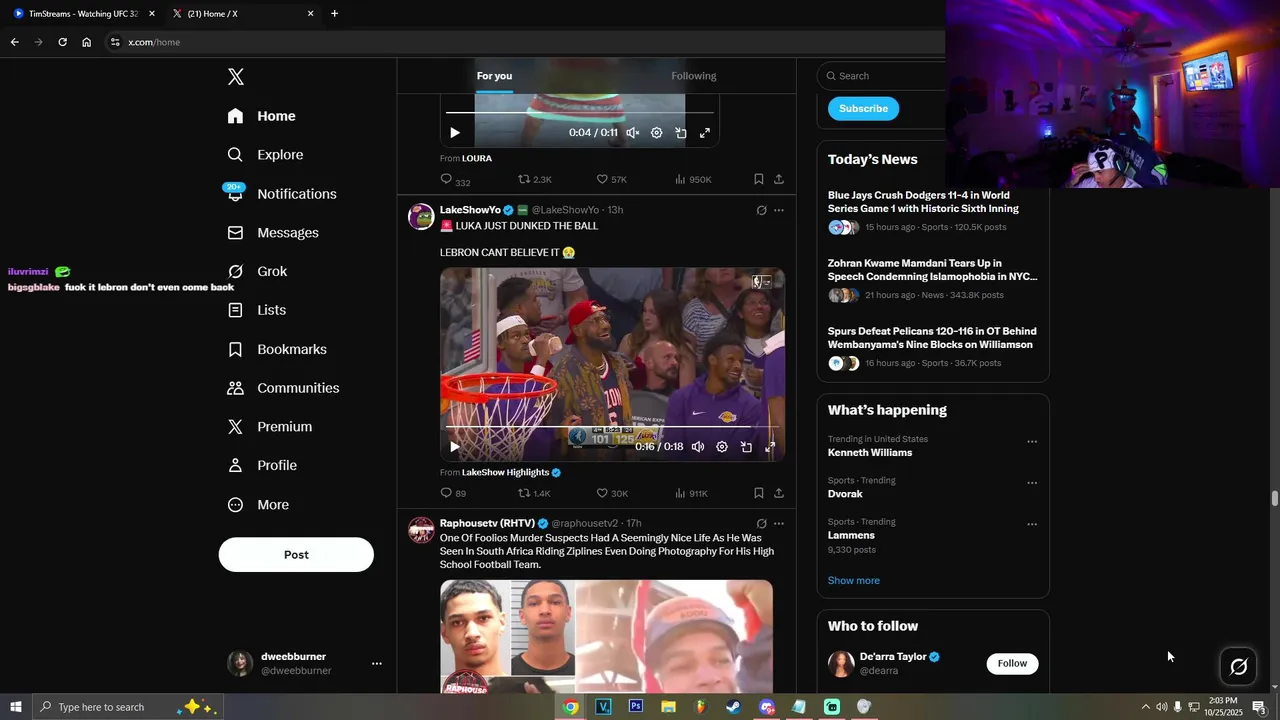Share the LakeShowYo post

(779, 494)
